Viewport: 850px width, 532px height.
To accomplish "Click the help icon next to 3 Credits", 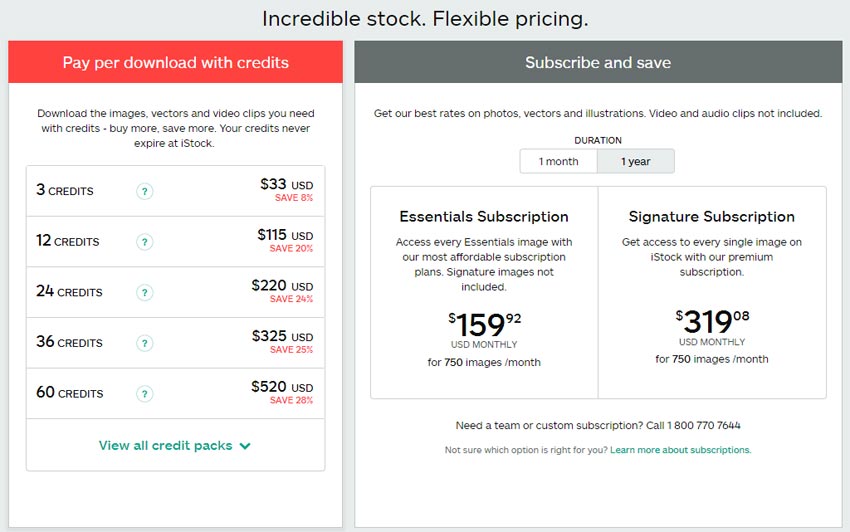I will (x=144, y=191).
